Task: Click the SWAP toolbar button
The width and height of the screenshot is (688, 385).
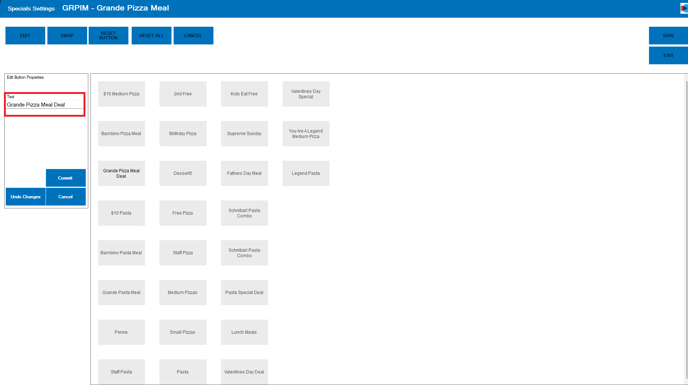Action: (x=67, y=36)
